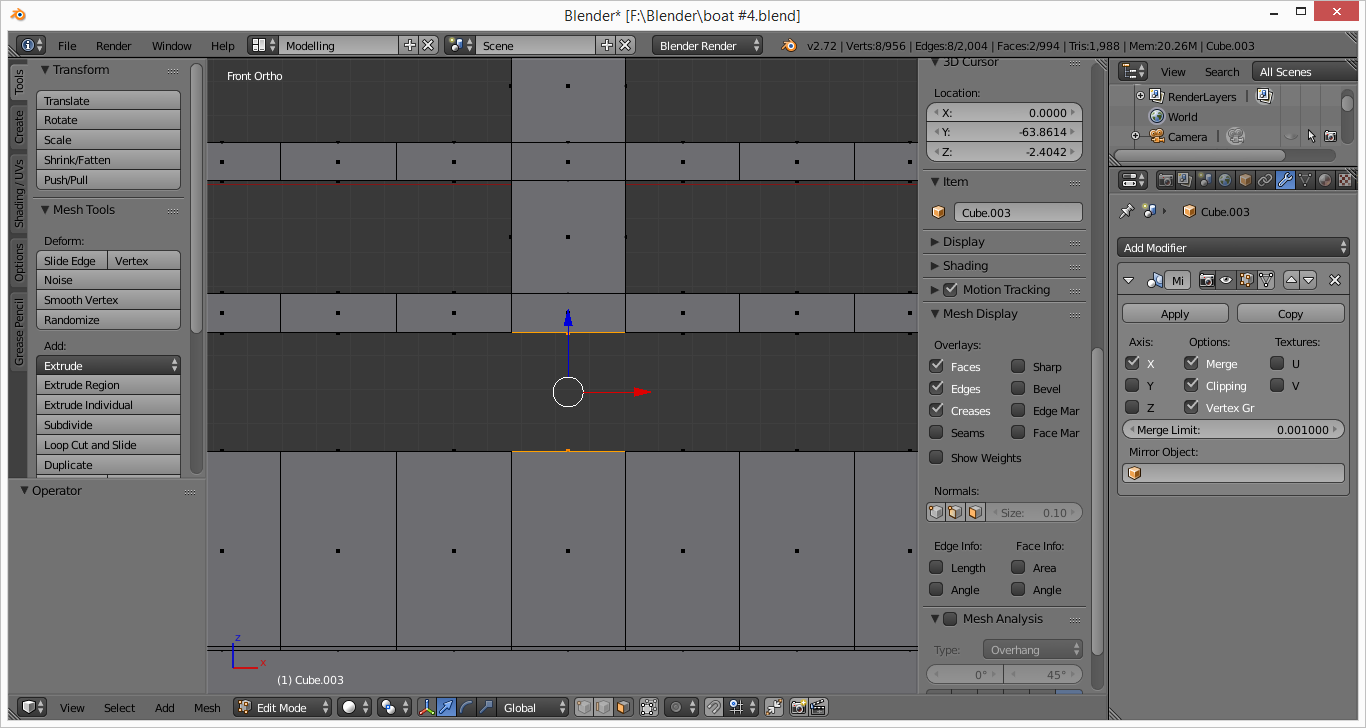This screenshot has height=728, width=1366.
Task: Open the Material properties tab
Action: [1325, 181]
